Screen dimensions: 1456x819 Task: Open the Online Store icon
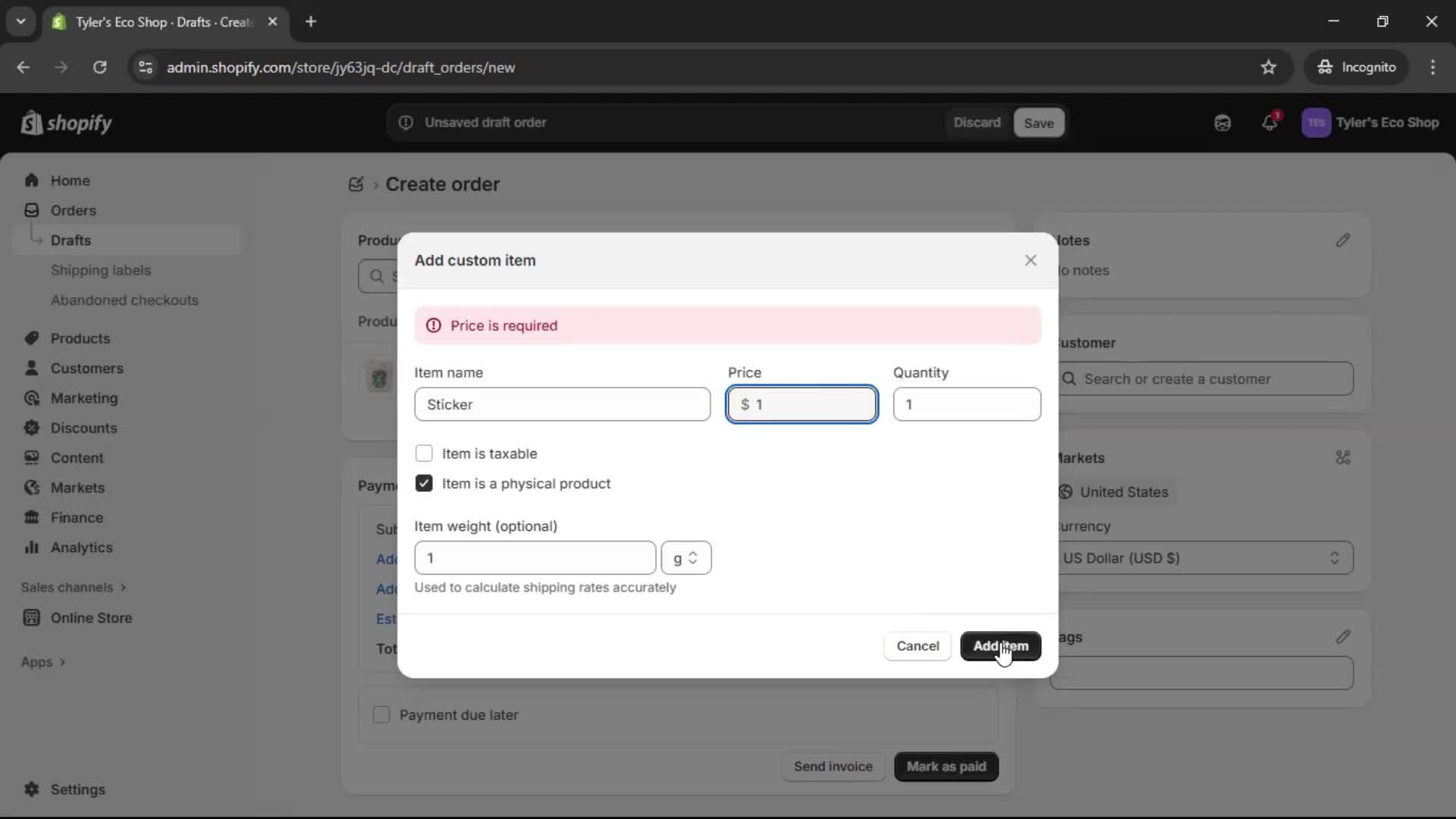click(31, 618)
